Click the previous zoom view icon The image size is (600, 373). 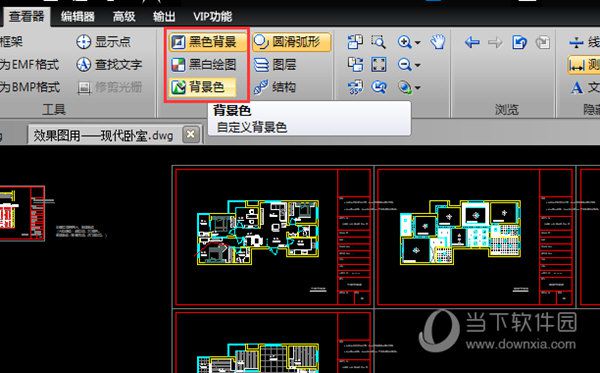click(378, 87)
